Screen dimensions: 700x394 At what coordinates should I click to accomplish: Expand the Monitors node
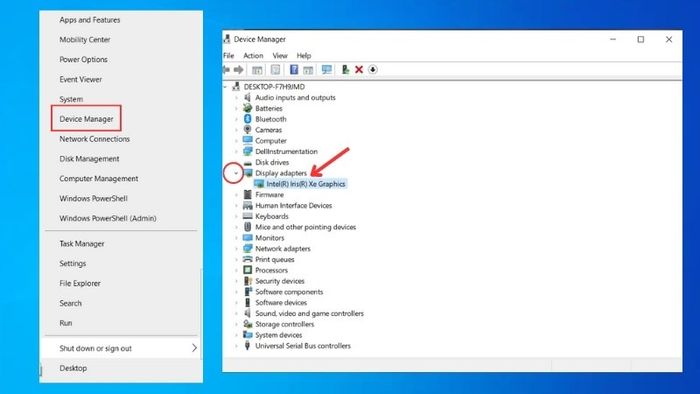(236, 238)
